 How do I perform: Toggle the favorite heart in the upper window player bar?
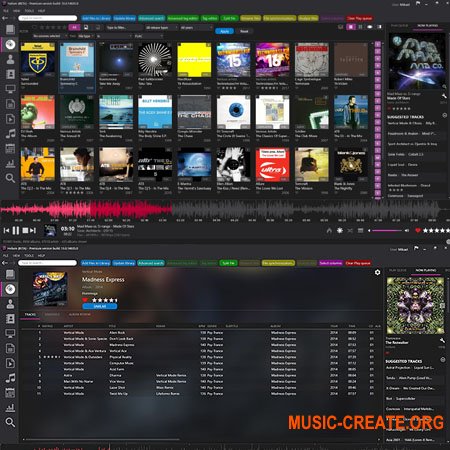(418, 230)
